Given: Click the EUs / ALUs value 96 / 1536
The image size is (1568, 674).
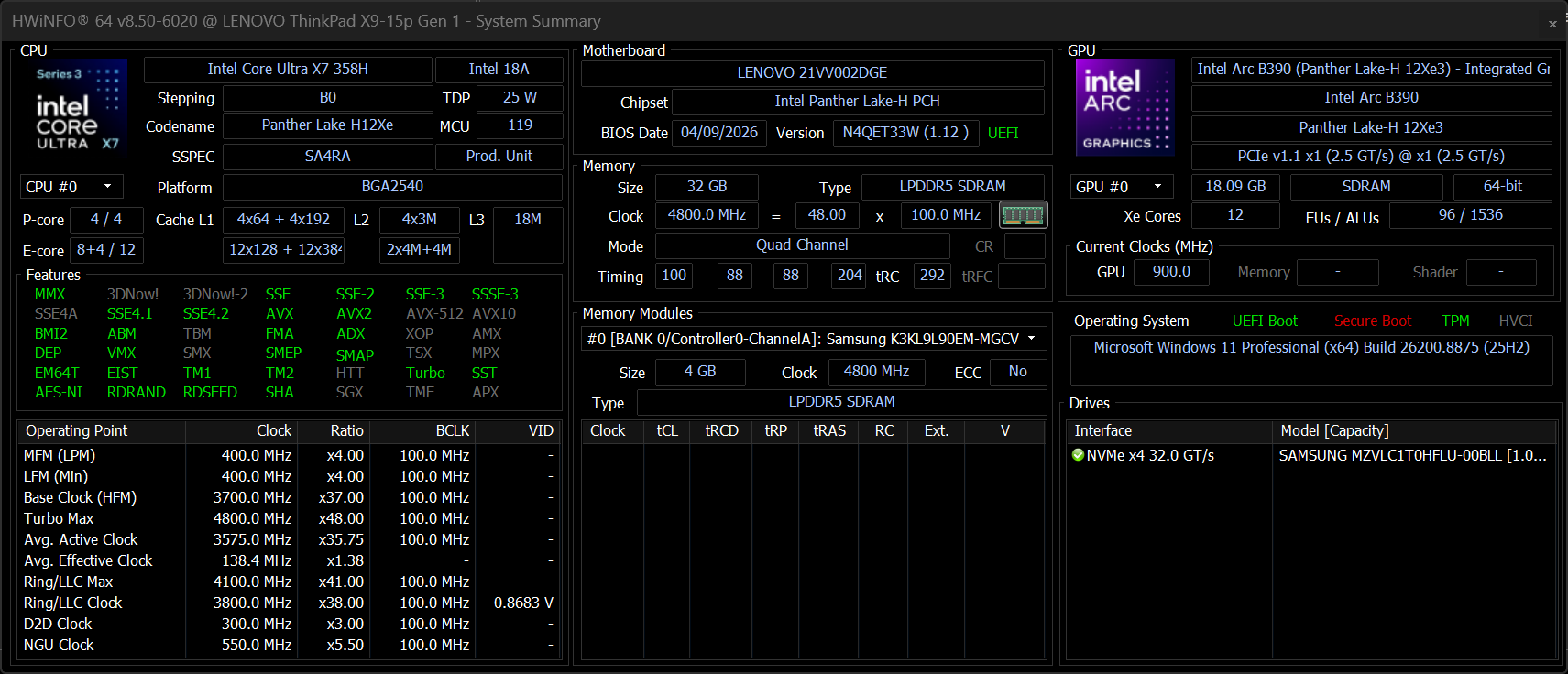Looking at the screenshot, I should (x=1470, y=215).
